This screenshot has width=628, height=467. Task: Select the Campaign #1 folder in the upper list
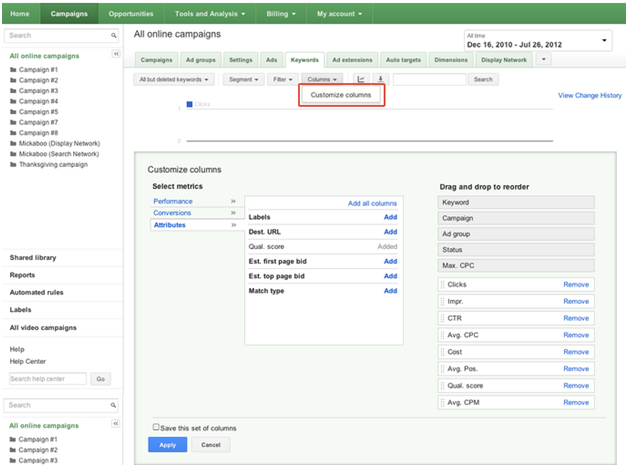click(39, 70)
